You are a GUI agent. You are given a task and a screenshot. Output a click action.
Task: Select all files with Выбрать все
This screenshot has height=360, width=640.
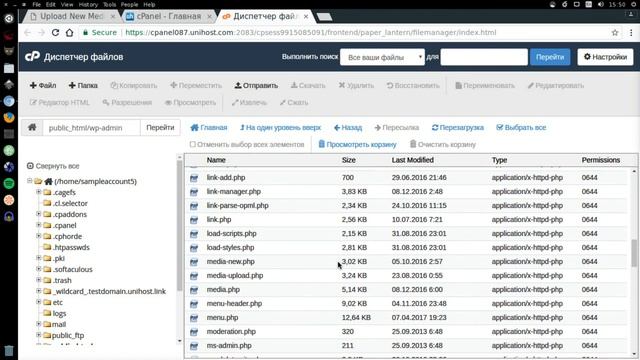[x=521, y=127]
